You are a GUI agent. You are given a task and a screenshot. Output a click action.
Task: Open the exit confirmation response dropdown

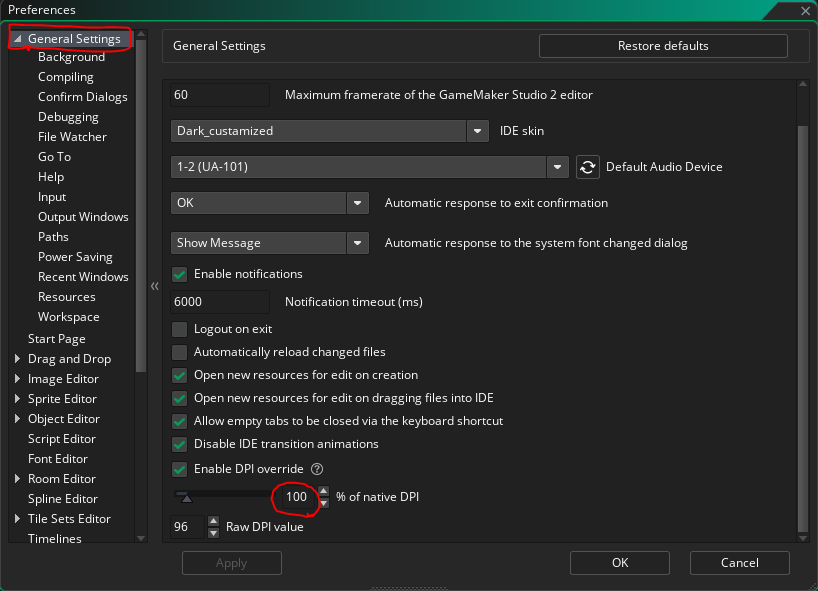coord(358,203)
